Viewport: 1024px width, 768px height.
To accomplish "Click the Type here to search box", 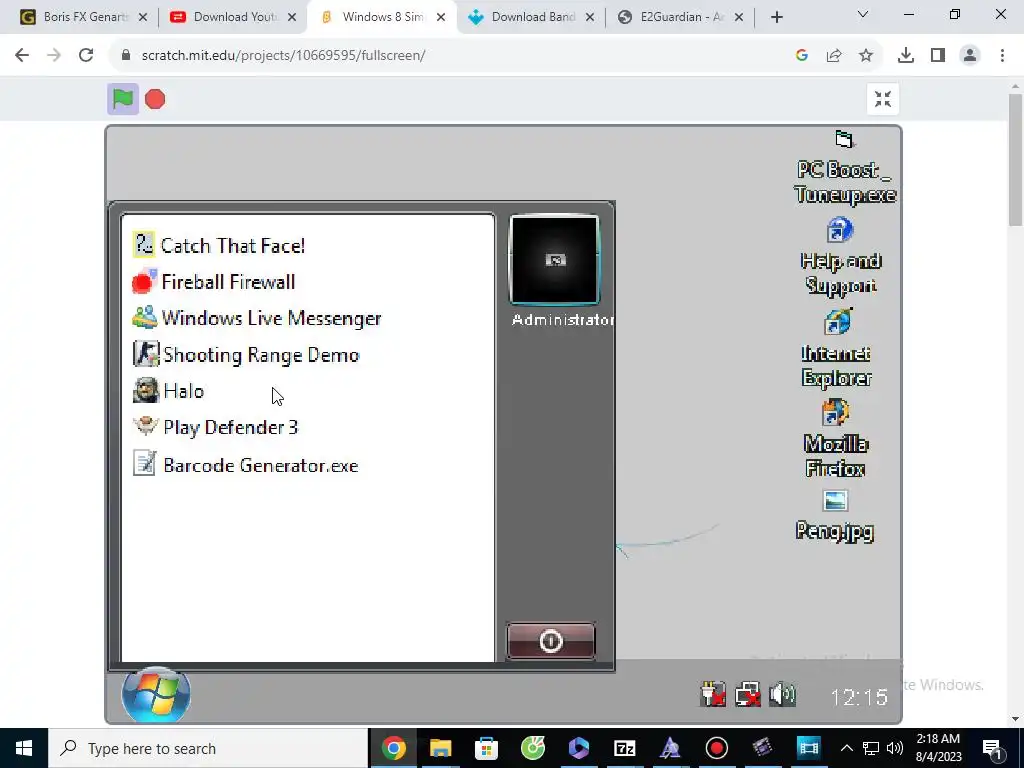I will coord(208,748).
